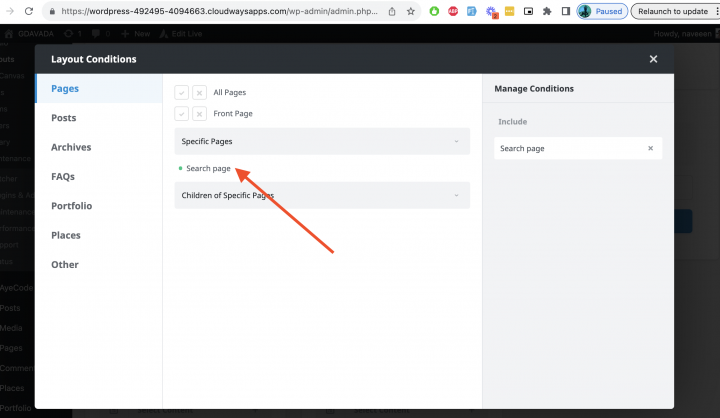Open the Archives tab

point(71,147)
